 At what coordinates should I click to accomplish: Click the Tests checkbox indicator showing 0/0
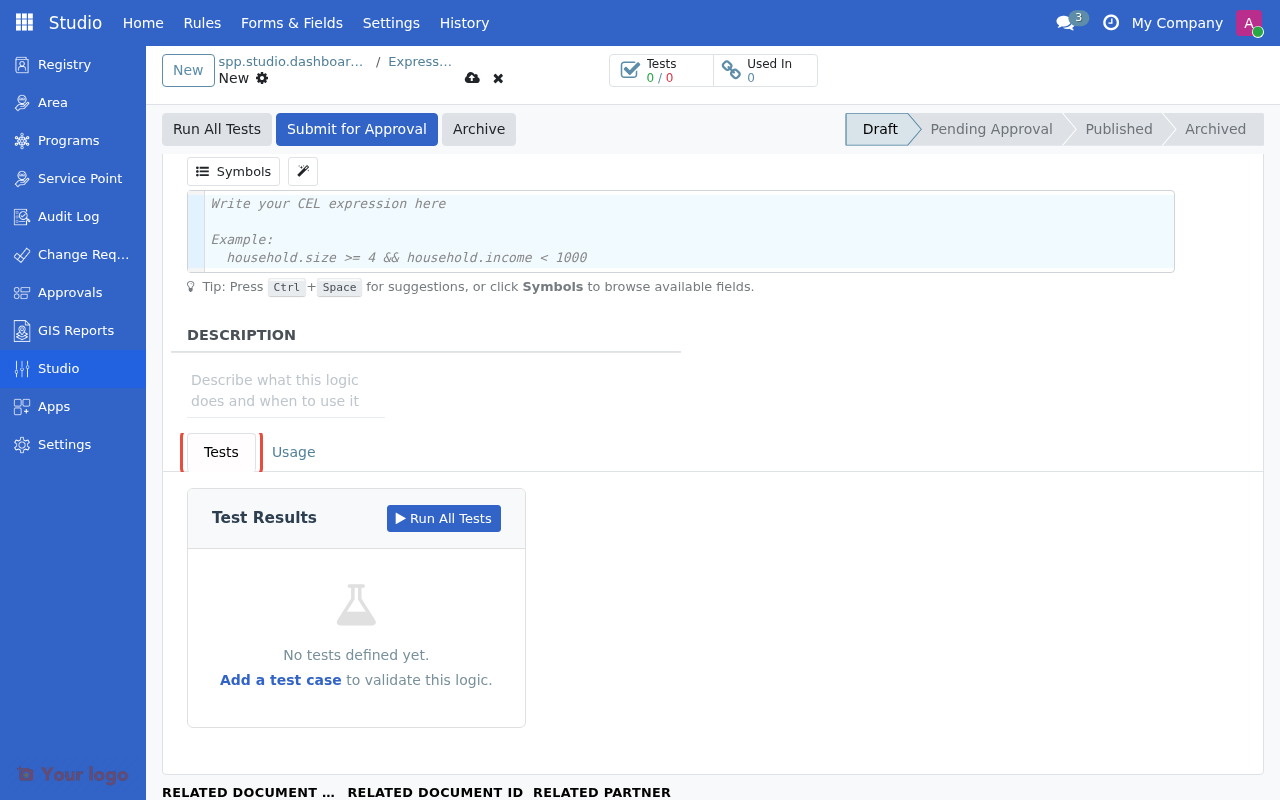pos(630,70)
